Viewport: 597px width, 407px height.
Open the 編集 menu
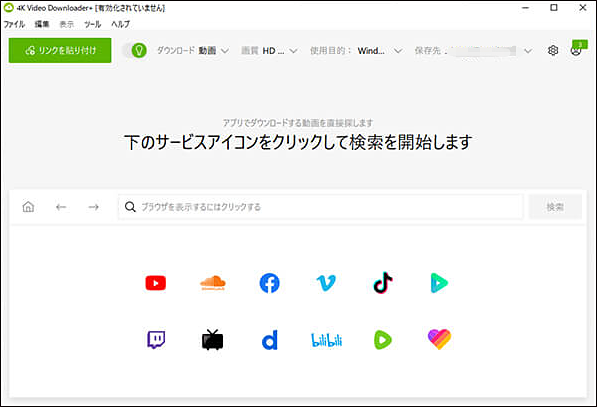point(42,24)
